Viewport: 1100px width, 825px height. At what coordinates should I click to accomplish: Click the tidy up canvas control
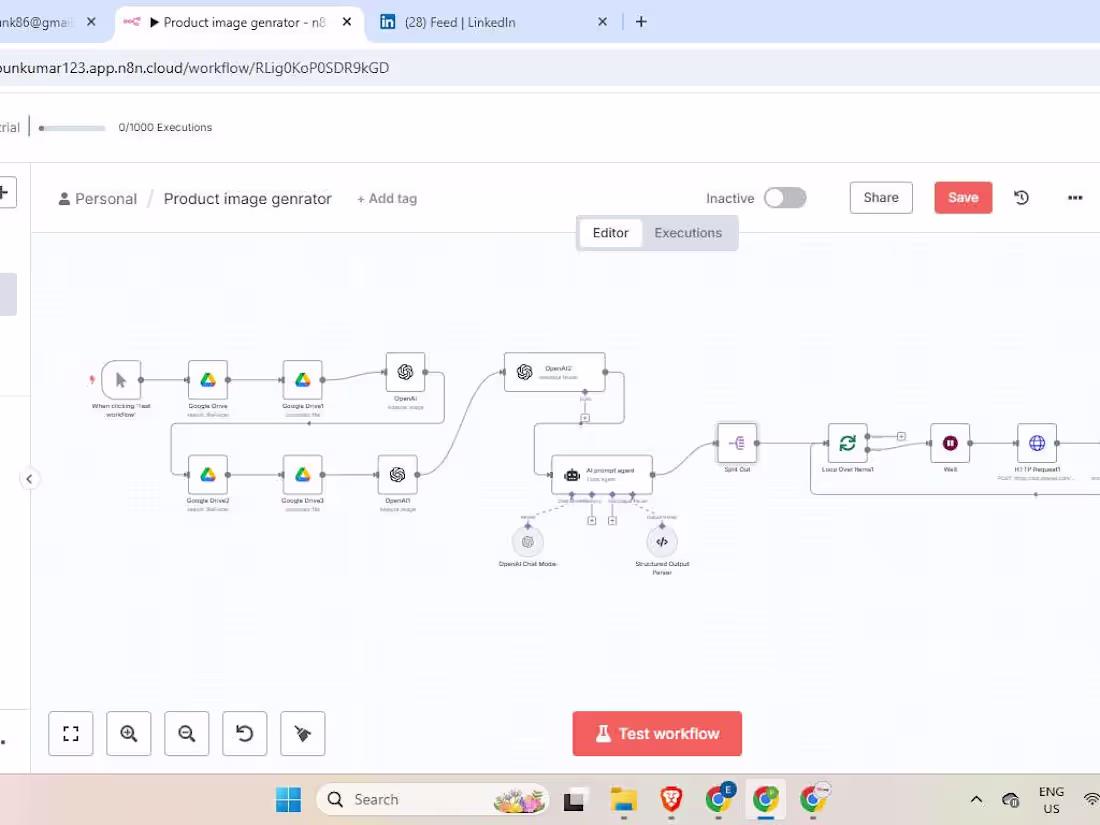(302, 733)
